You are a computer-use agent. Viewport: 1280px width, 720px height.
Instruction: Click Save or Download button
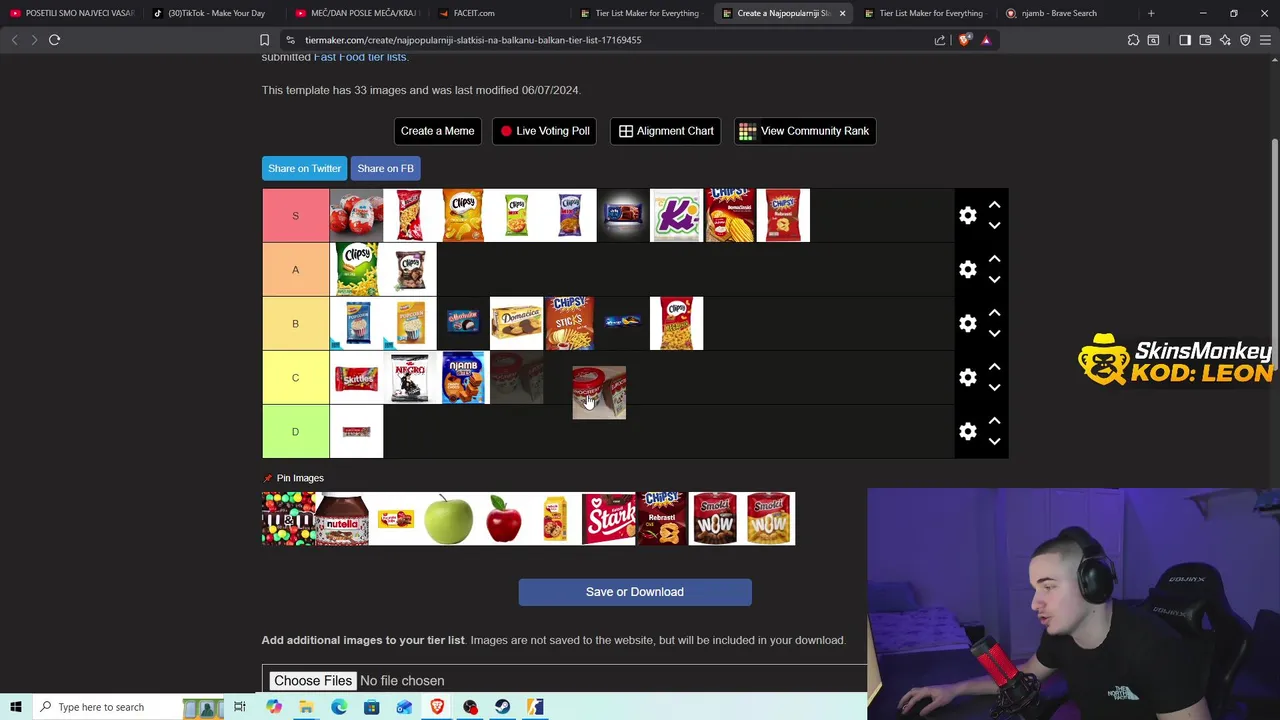click(635, 592)
